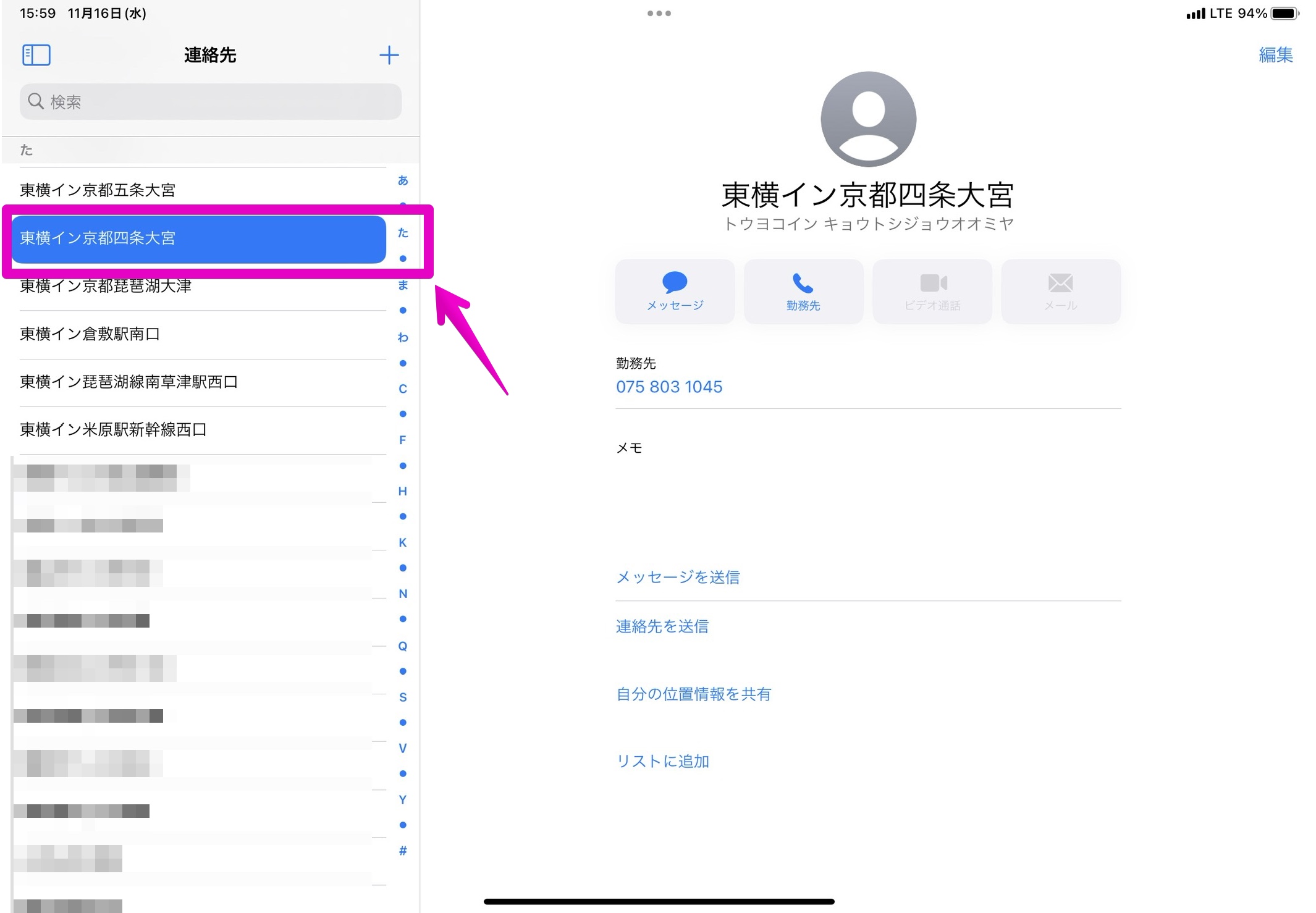Open contact 東横イン京都五条大宮
The width and height of the screenshot is (1316, 913).
pyautogui.click(x=203, y=190)
